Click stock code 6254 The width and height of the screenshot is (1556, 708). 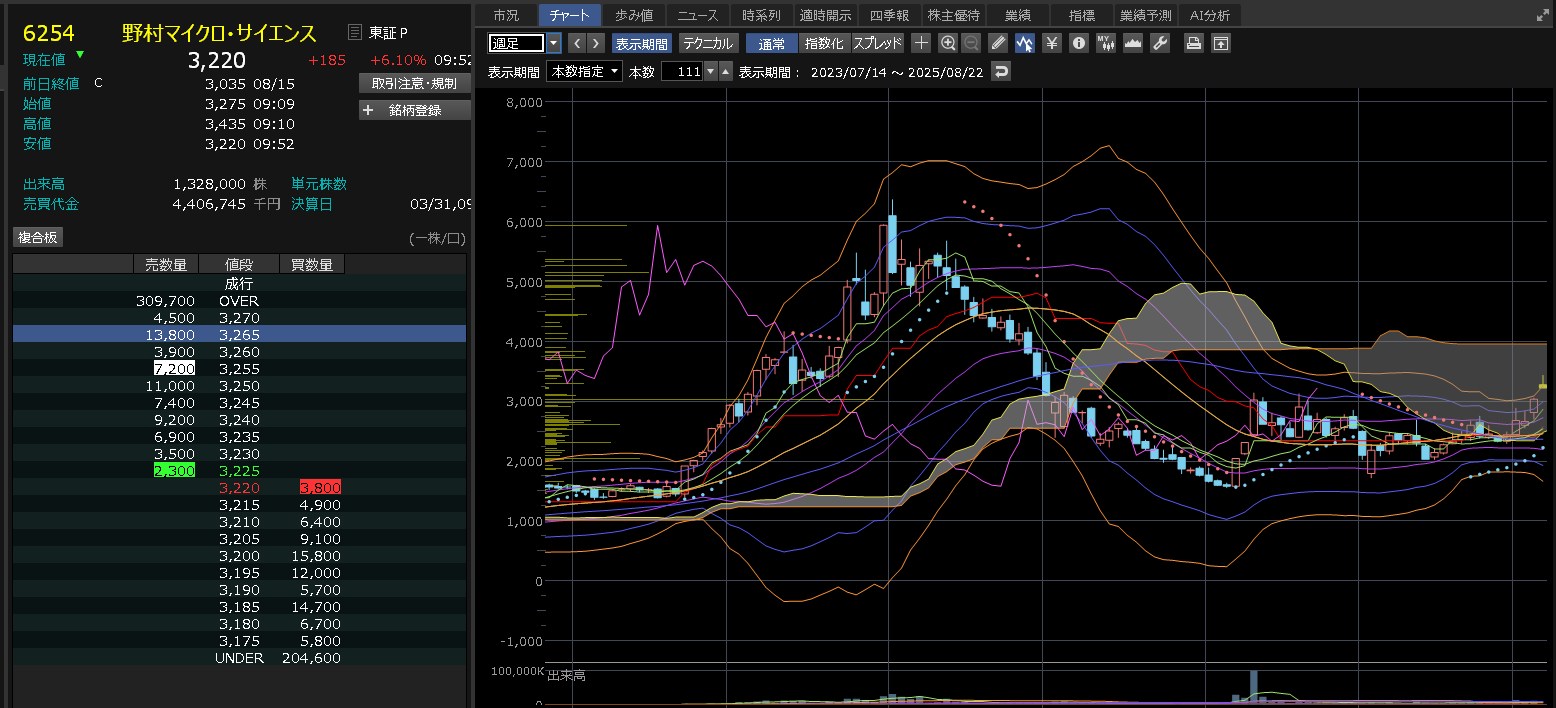[49, 33]
